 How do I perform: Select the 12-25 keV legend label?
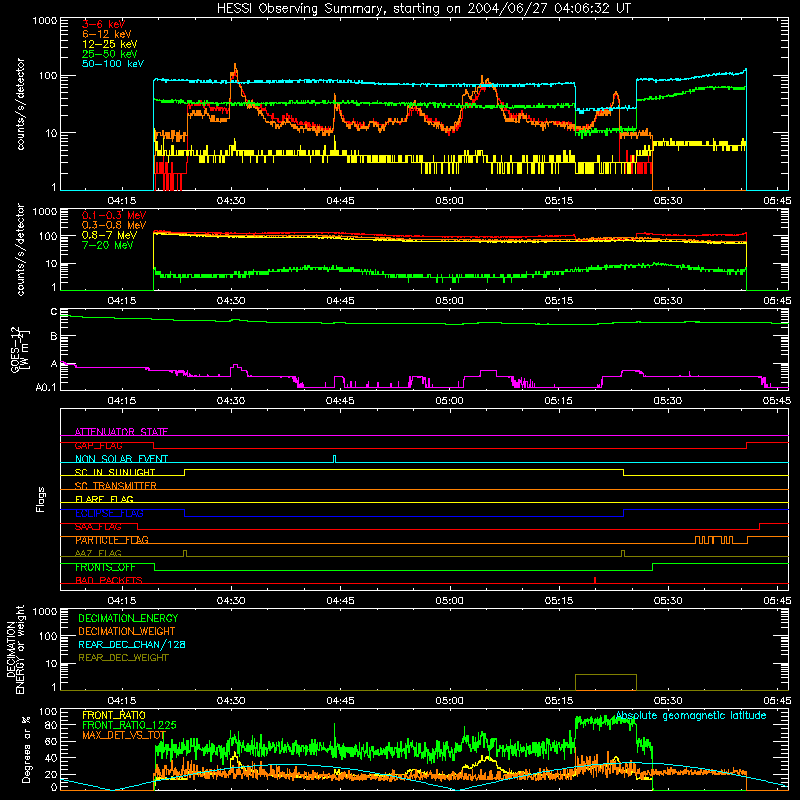coord(110,44)
